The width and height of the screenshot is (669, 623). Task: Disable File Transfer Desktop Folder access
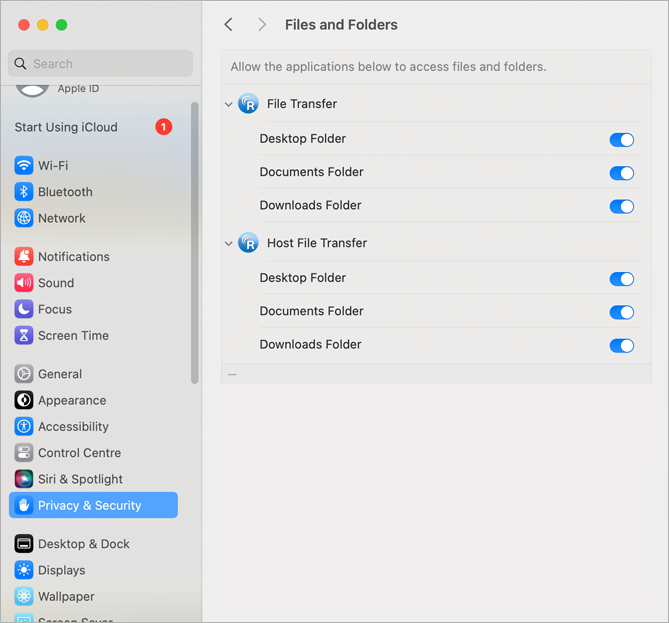click(x=621, y=140)
